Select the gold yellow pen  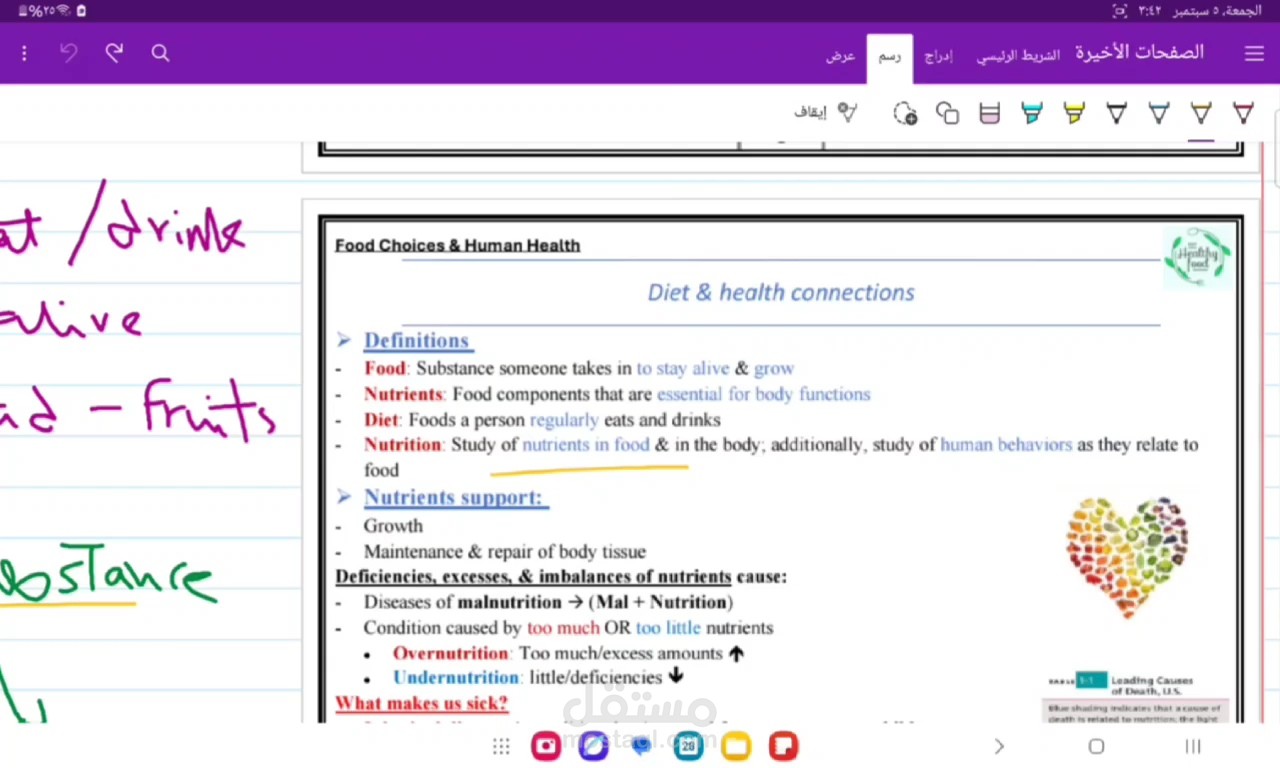[1201, 113]
